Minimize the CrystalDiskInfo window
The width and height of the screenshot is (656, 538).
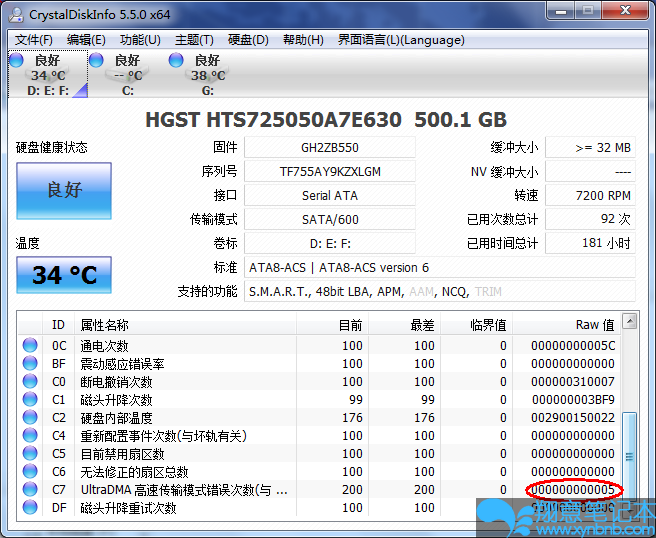(561, 10)
